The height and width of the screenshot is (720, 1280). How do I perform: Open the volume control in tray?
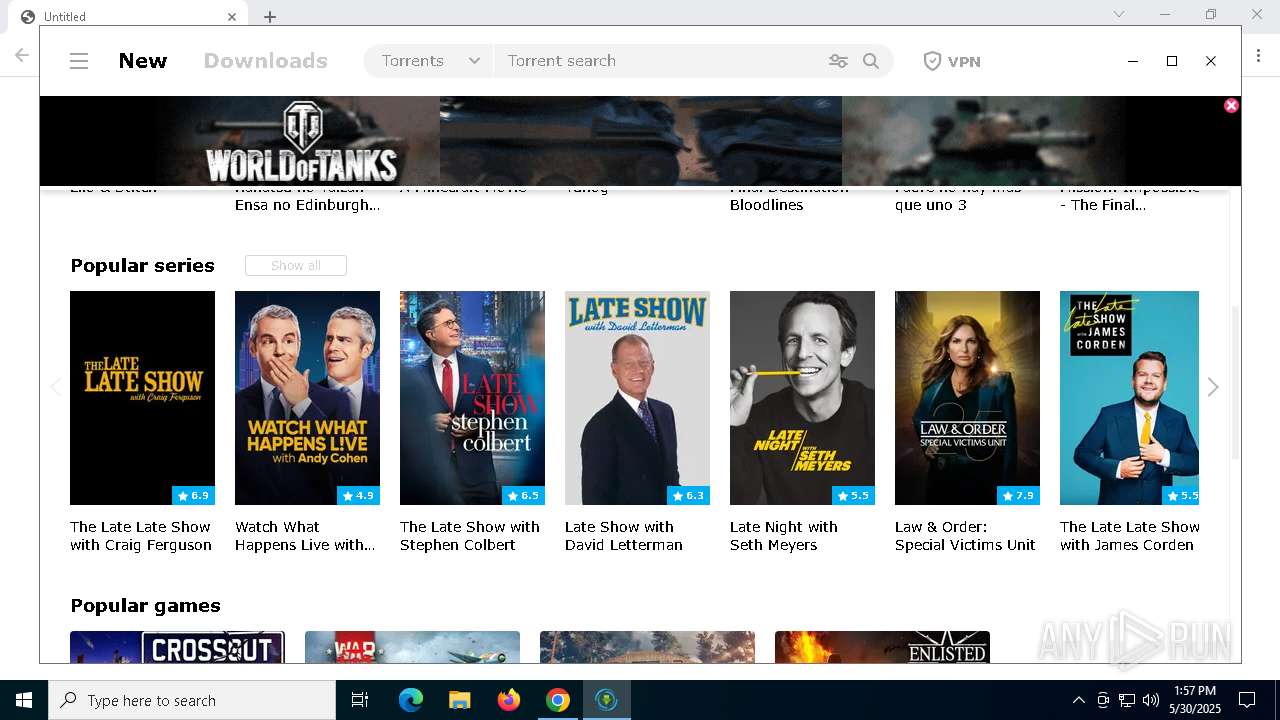(1151, 700)
